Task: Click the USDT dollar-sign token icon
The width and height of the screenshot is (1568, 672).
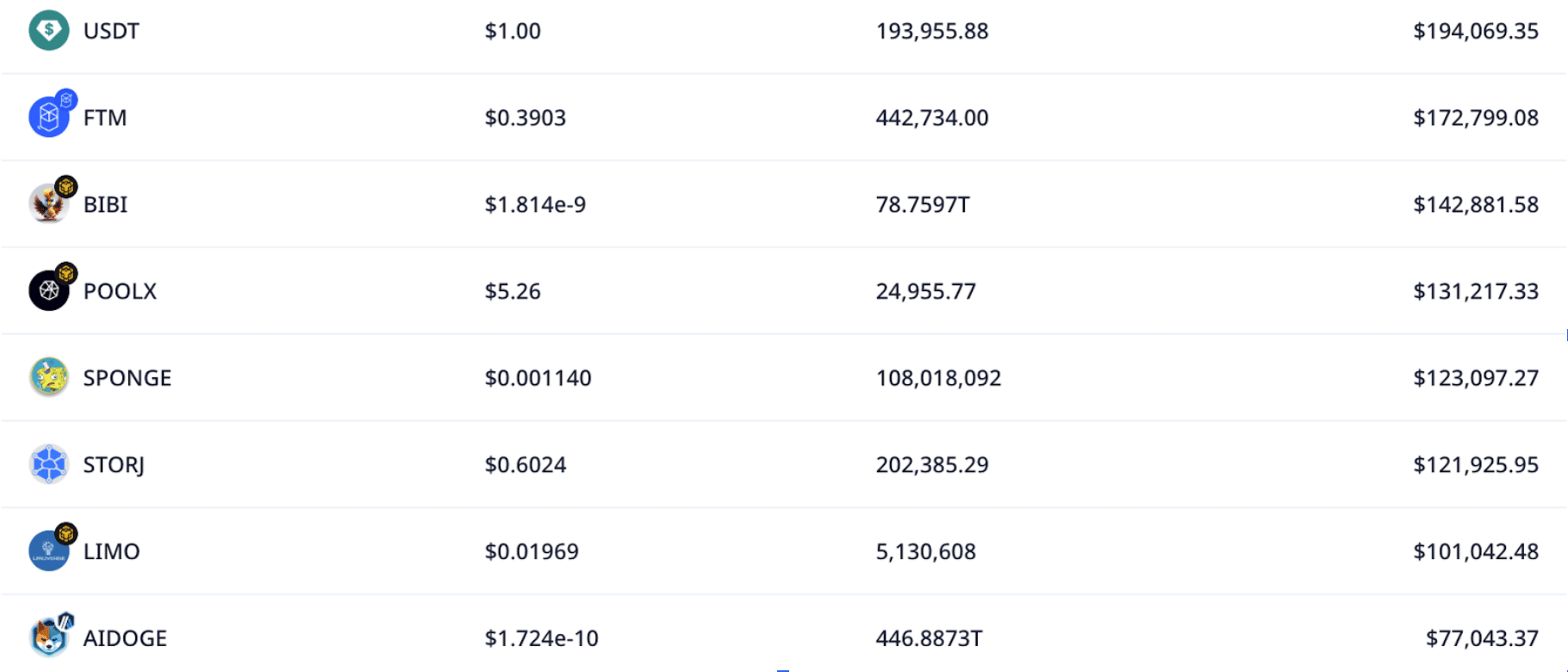Action: coord(49,30)
